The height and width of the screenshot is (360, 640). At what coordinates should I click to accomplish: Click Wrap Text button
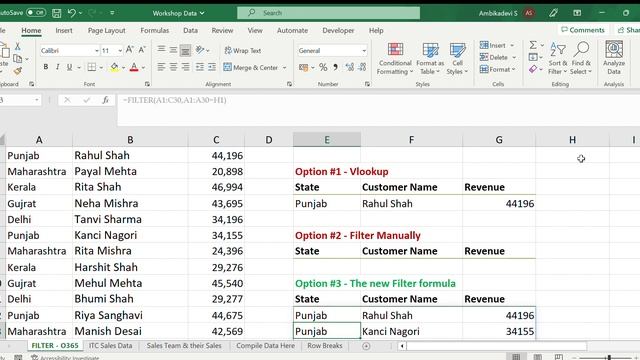[242, 51]
